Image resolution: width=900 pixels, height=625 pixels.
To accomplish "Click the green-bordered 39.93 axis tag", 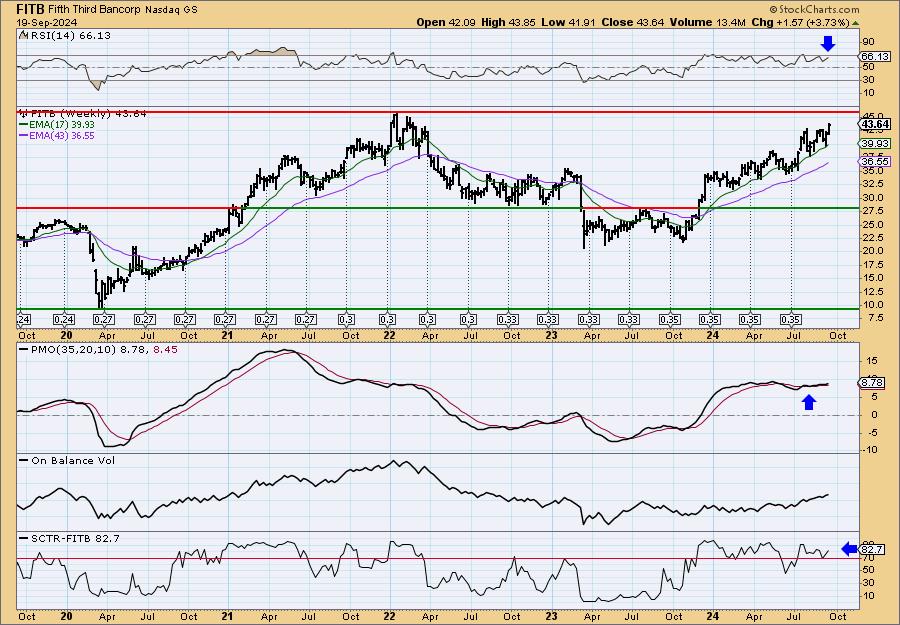I will [875, 143].
